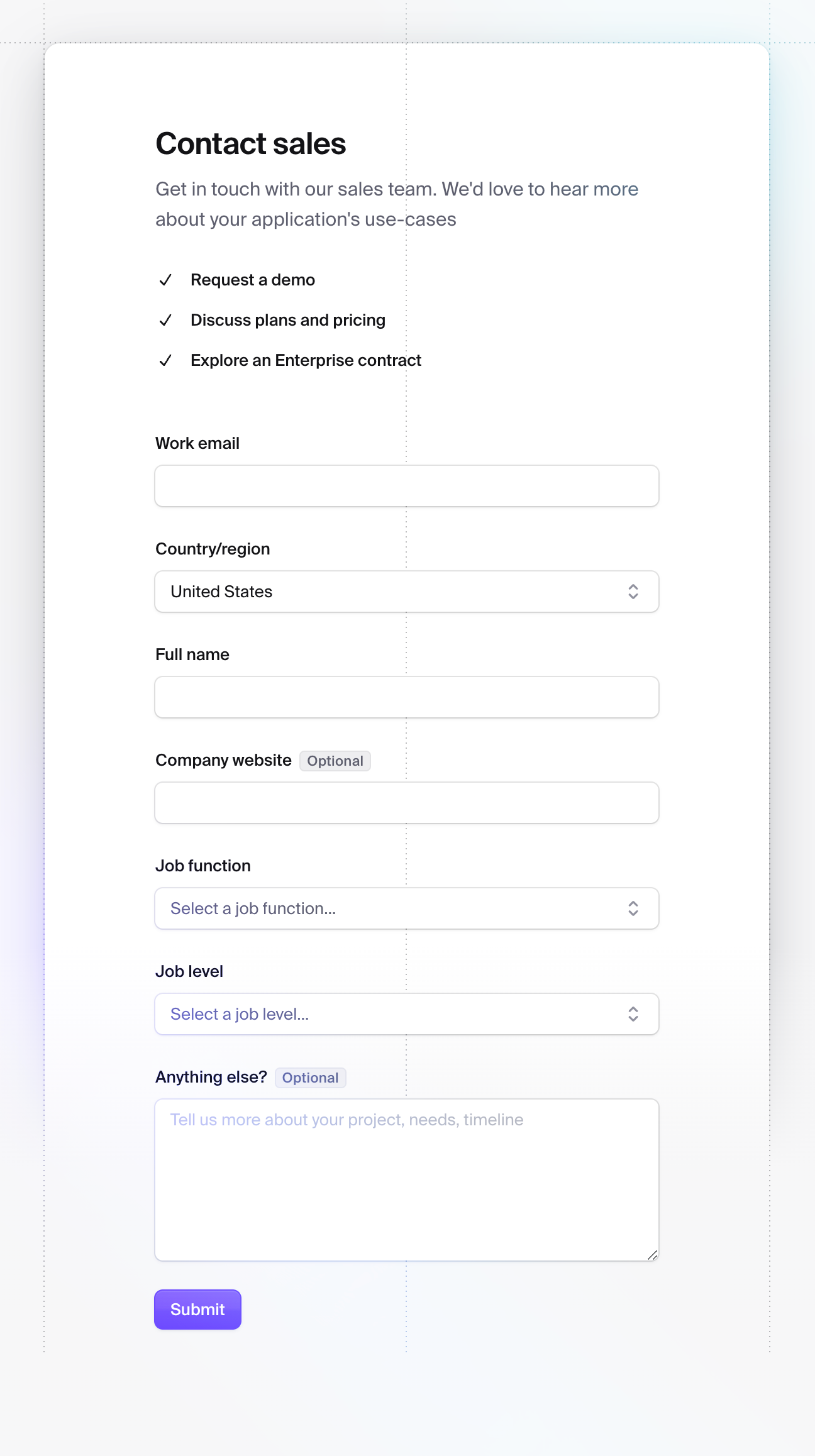Viewport: 815px width, 1456px height.
Task: Click the "Job level" field label
Action: pyautogui.click(x=189, y=971)
